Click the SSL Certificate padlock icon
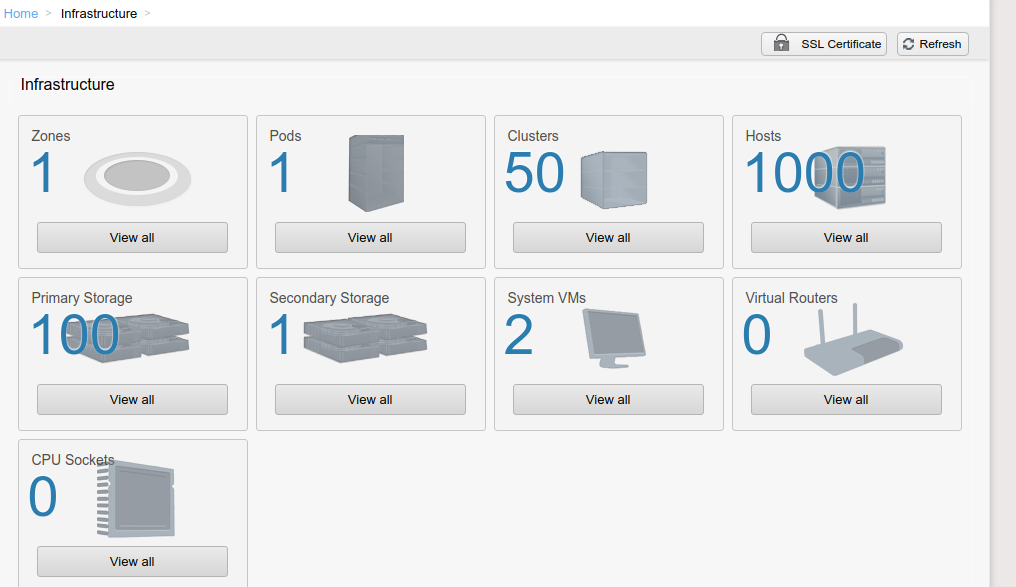The width and height of the screenshot is (1016, 587). (x=781, y=43)
